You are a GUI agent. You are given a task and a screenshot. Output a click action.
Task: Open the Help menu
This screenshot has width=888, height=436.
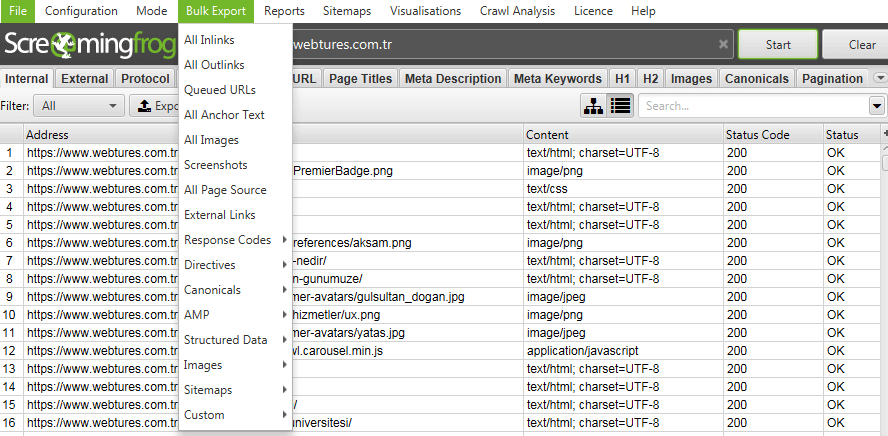click(643, 11)
